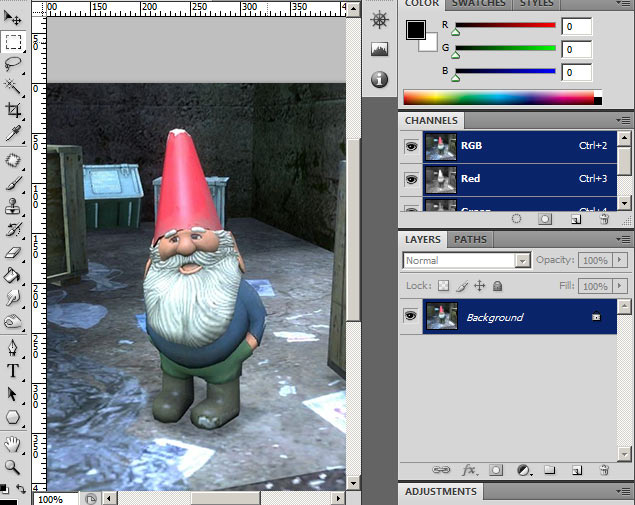This screenshot has width=635, height=505.
Task: Open the Layers panel menu
Action: pos(623,239)
